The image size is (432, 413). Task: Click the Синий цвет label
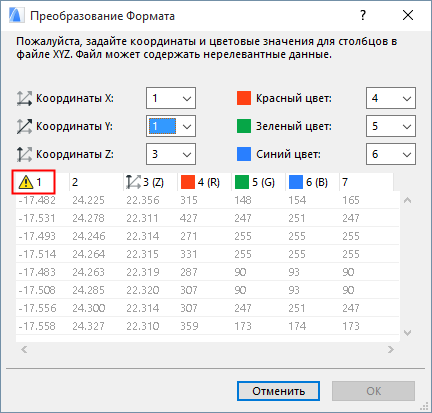tap(288, 154)
